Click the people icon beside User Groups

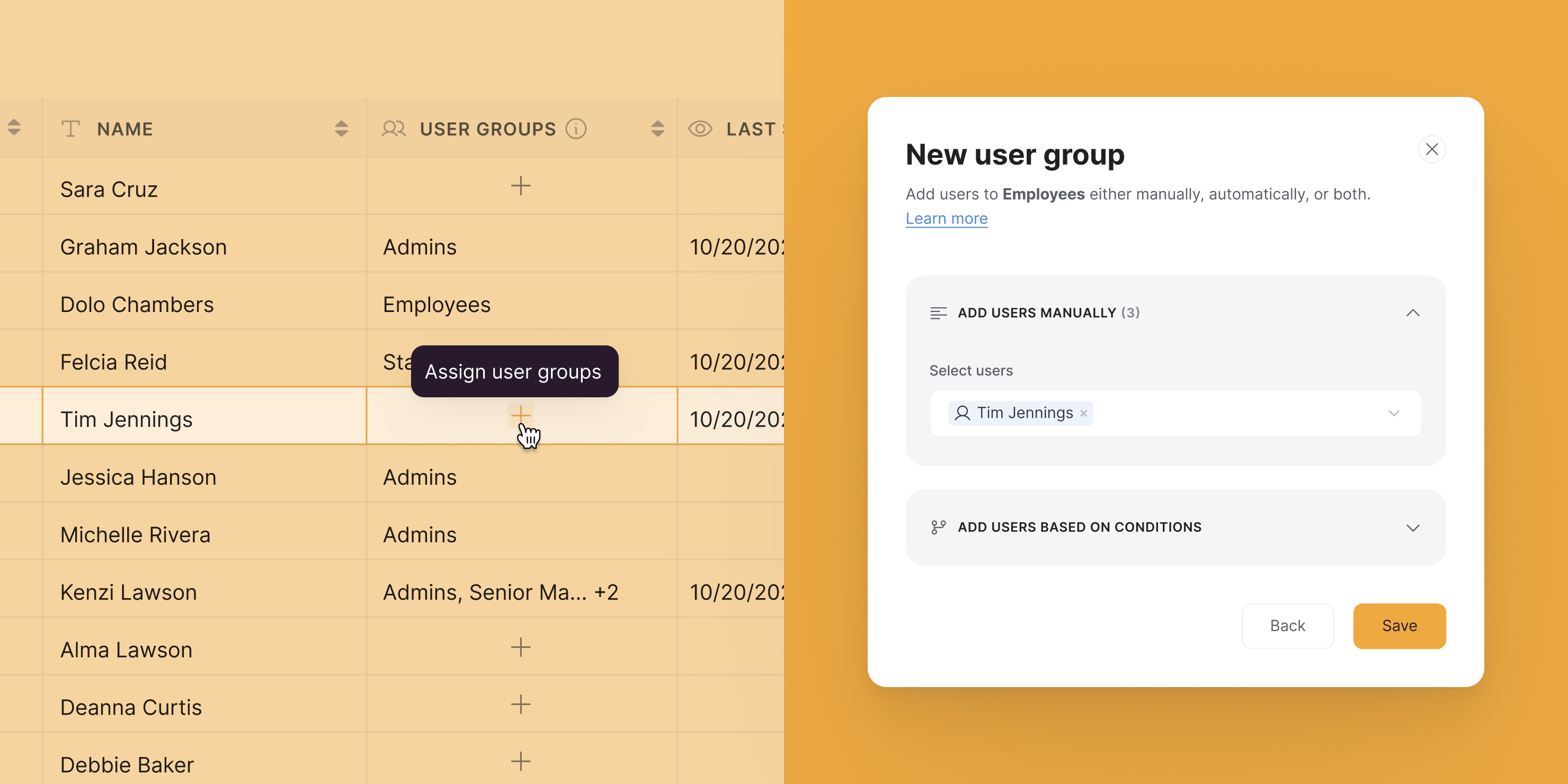point(394,128)
